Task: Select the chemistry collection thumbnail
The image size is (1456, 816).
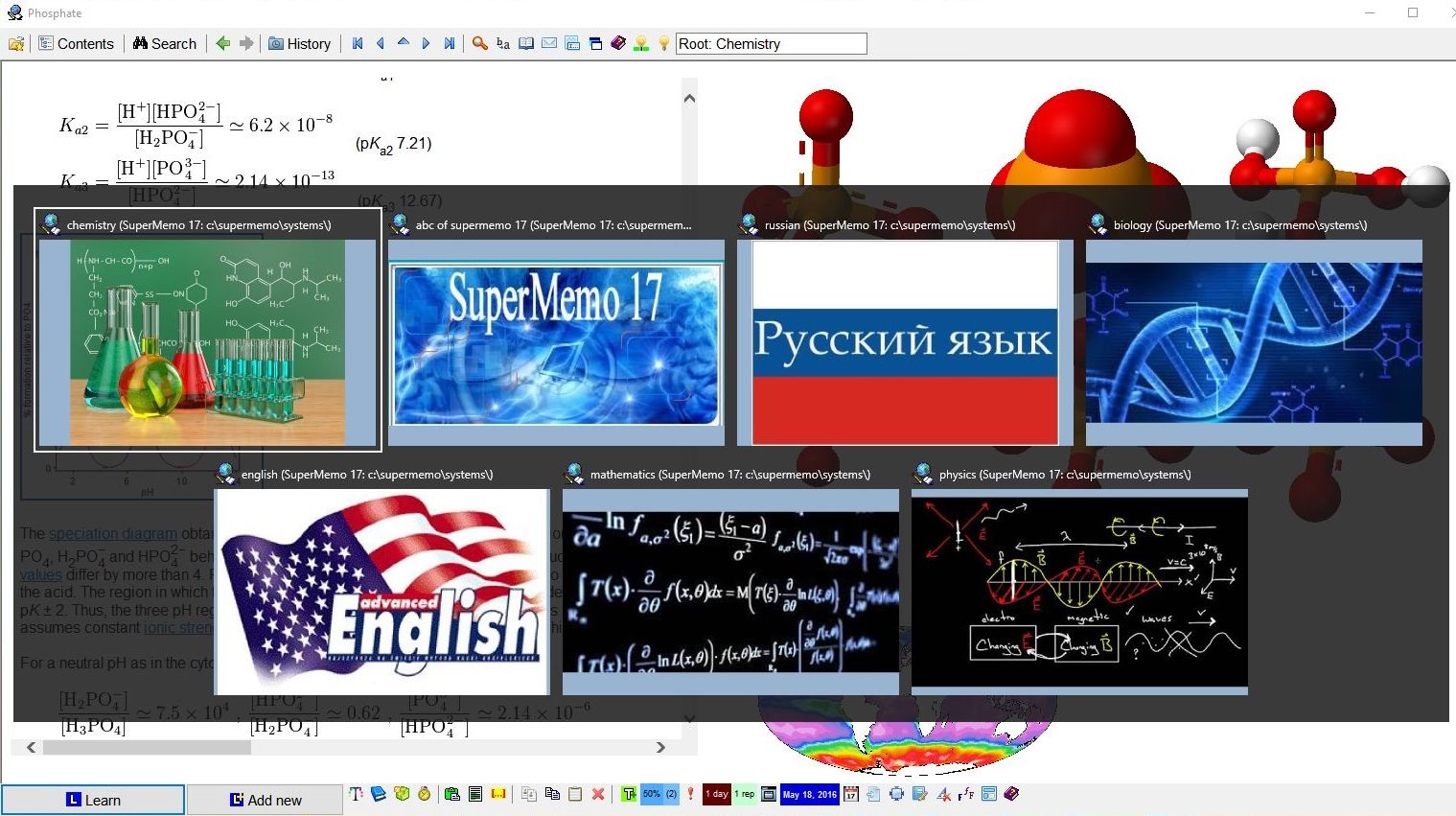Action: [207, 342]
